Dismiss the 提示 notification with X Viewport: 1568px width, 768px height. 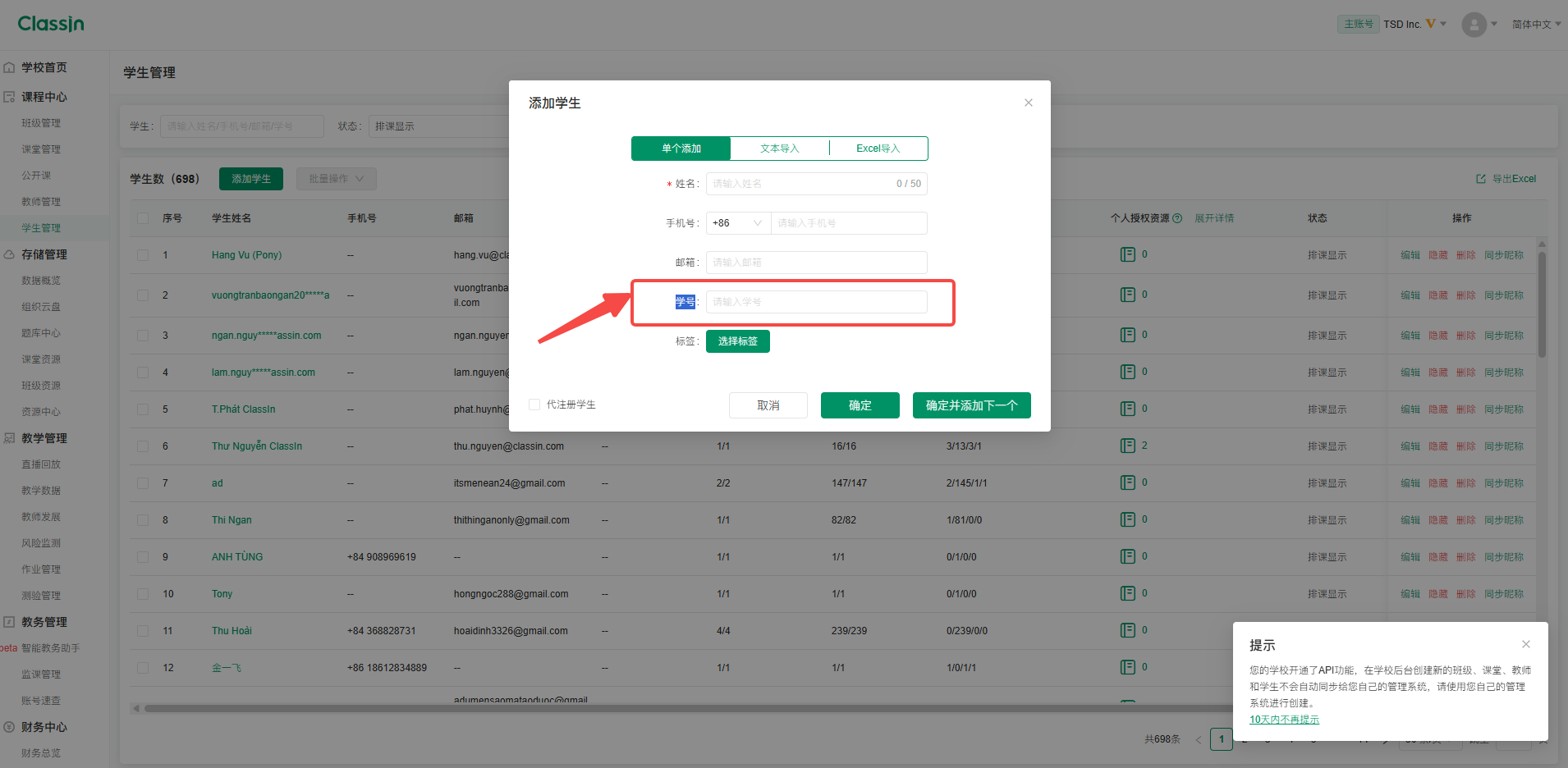[1526, 644]
